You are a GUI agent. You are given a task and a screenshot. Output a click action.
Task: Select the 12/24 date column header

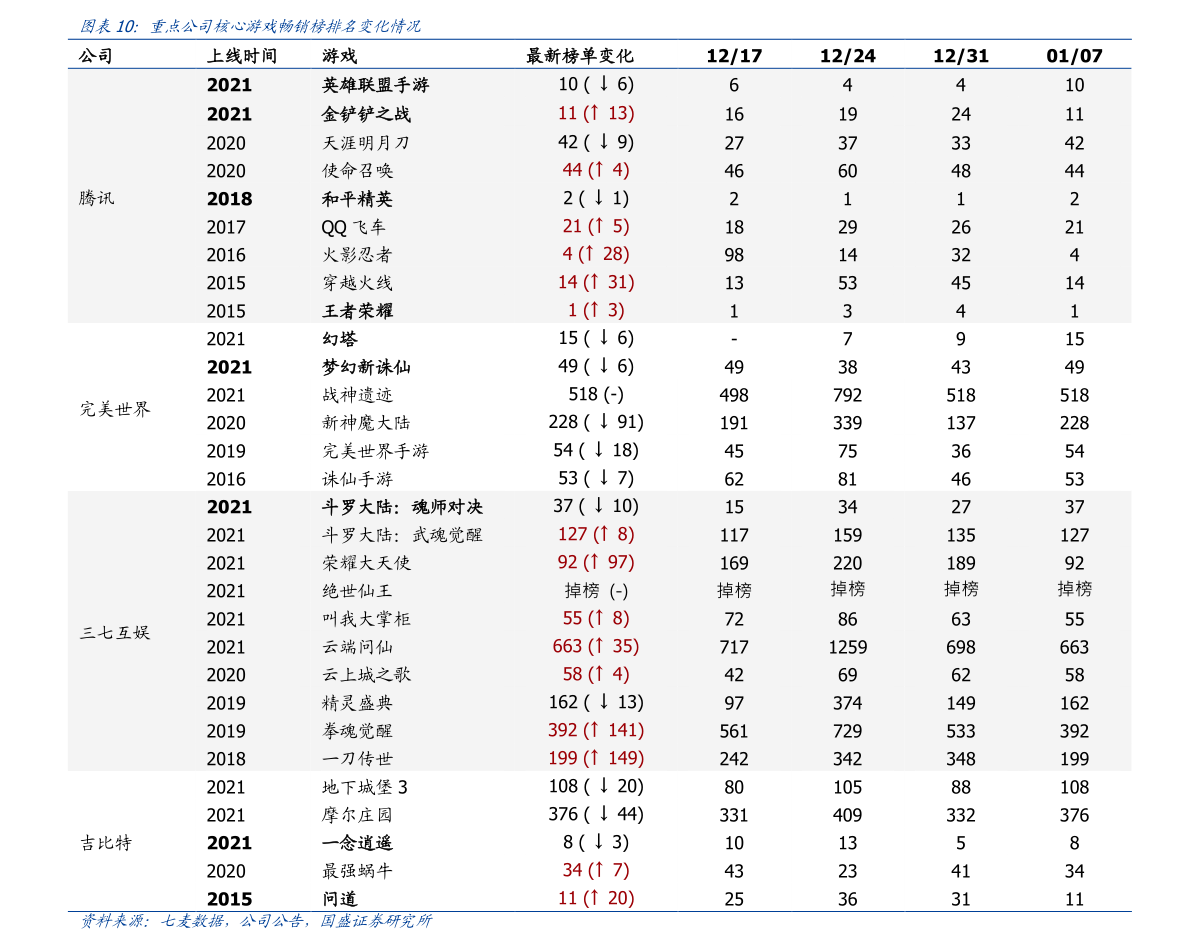point(847,56)
